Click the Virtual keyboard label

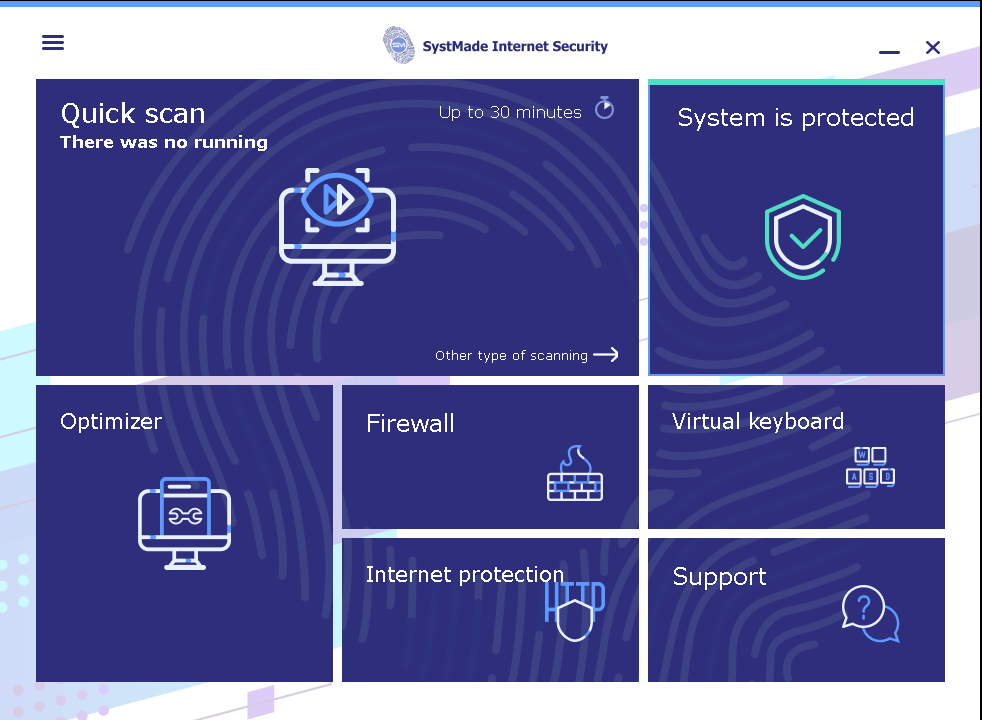click(x=758, y=421)
